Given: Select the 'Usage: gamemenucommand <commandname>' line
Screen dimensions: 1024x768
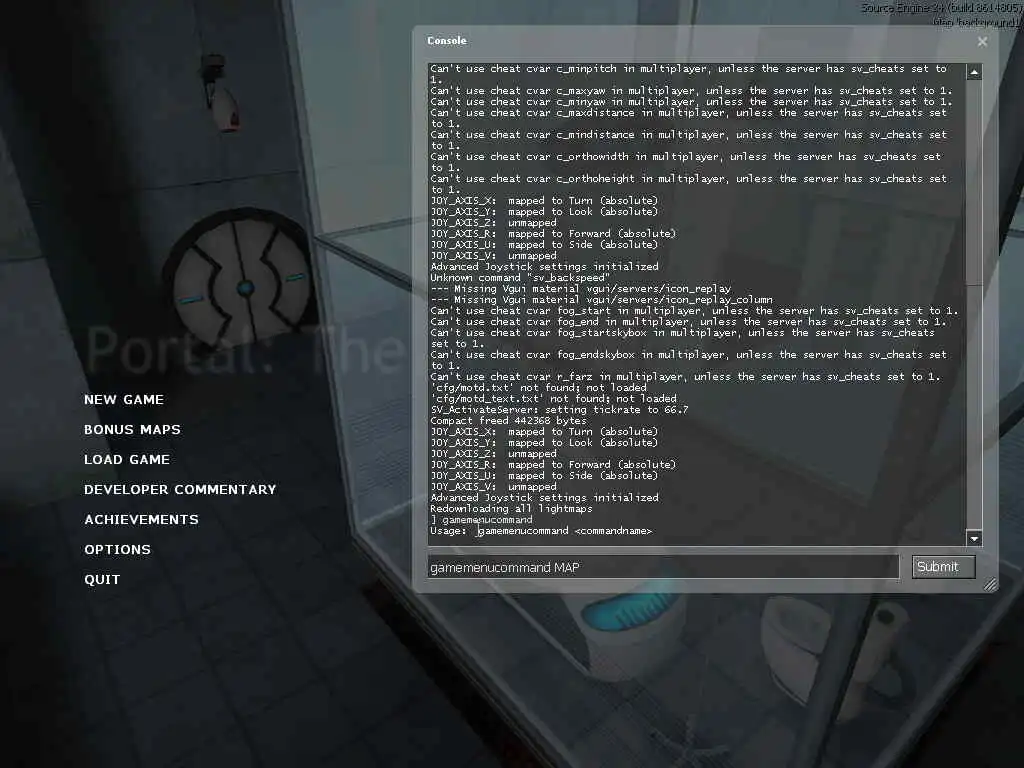Looking at the screenshot, I should click(x=541, y=530).
